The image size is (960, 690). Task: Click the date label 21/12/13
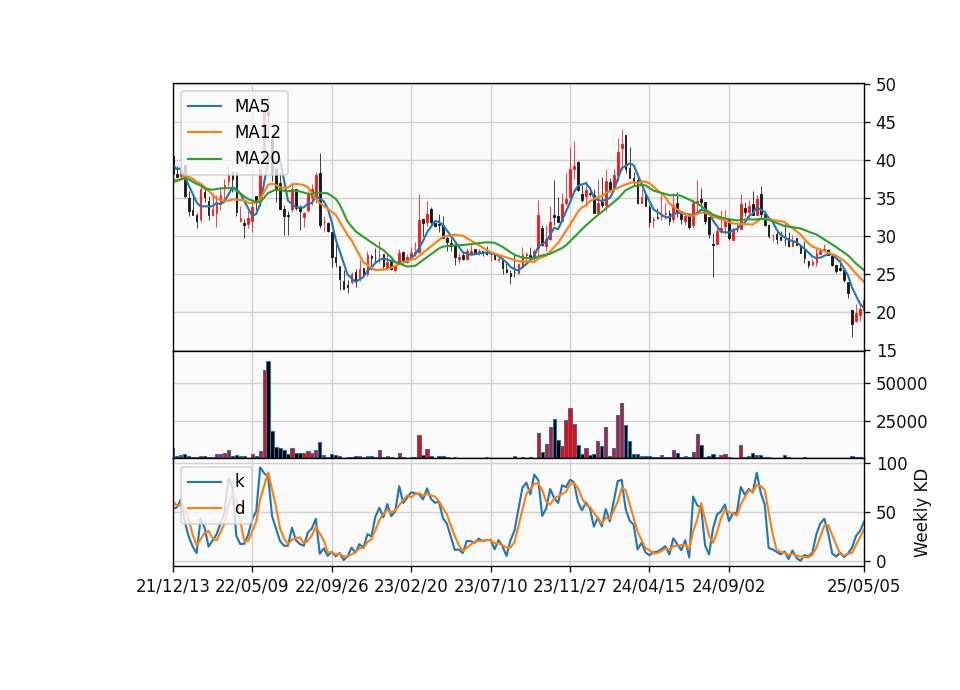173,586
